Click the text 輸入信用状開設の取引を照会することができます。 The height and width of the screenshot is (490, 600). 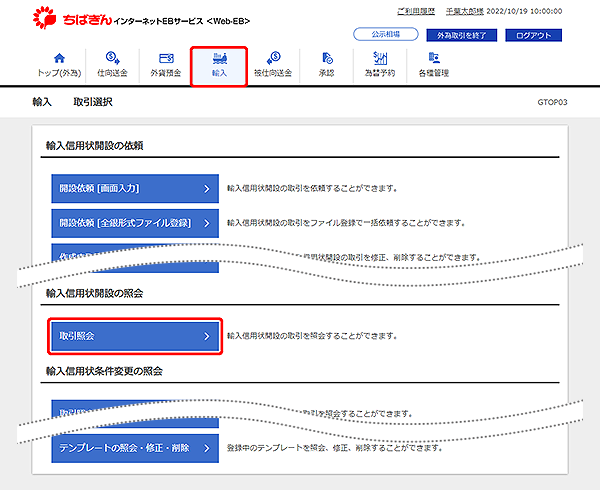coord(312,336)
